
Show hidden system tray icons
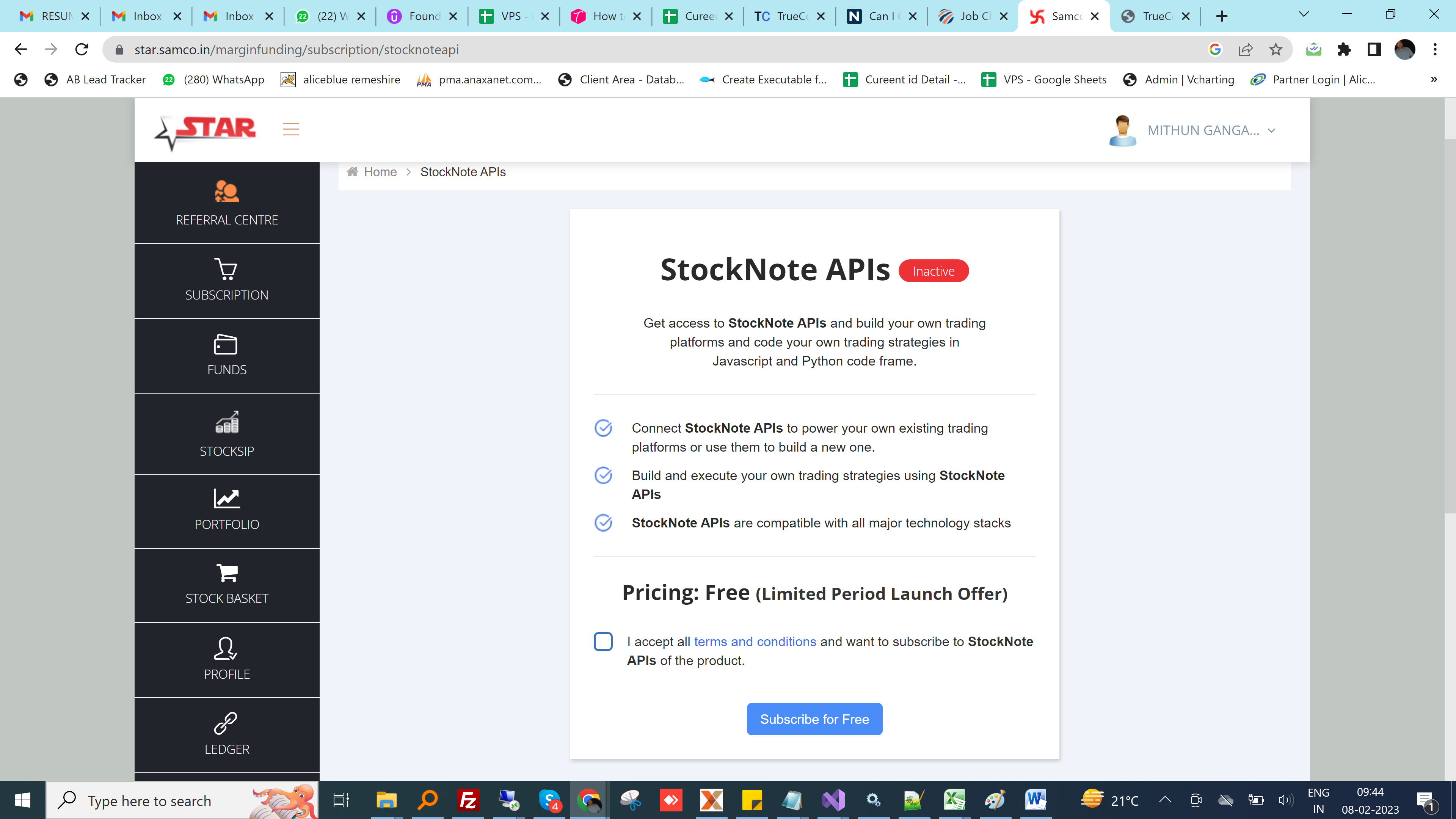click(1165, 800)
